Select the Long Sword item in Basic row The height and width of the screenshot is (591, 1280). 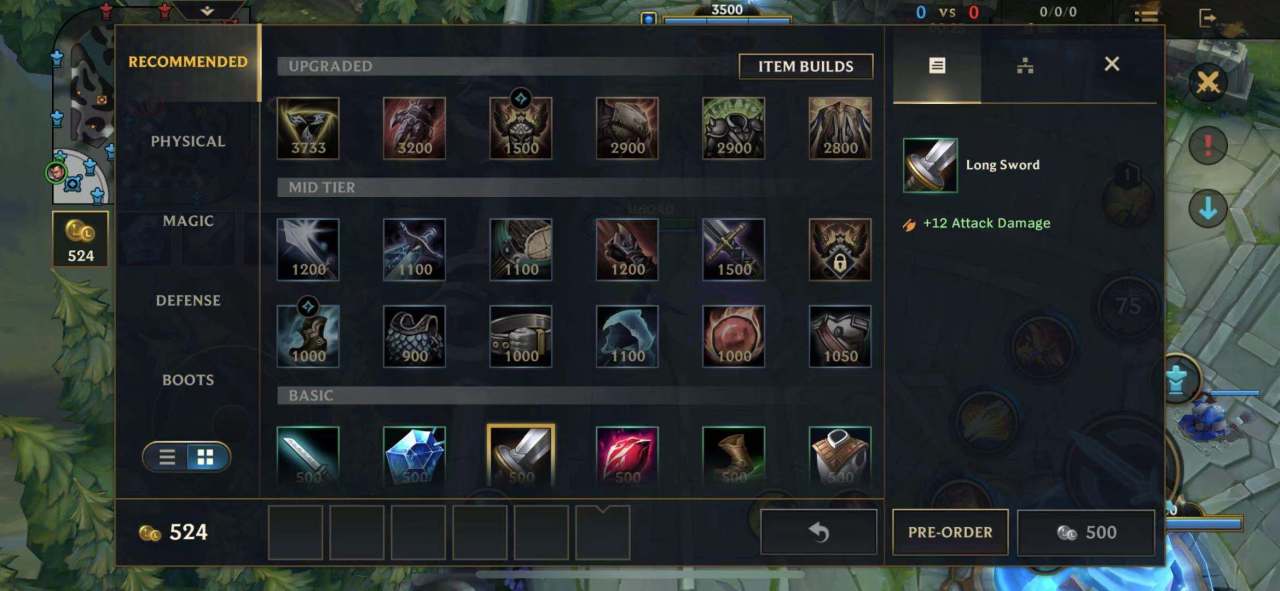521,456
